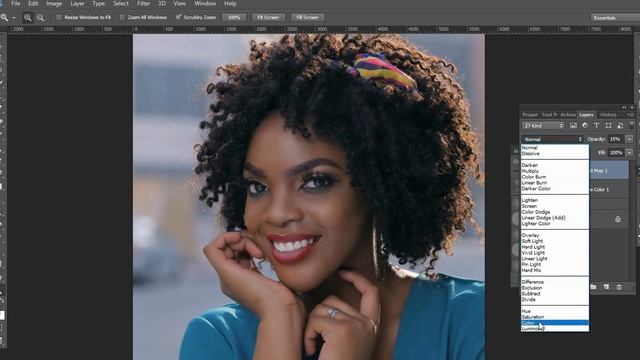
Task: Open the Type menu
Action: point(98,4)
